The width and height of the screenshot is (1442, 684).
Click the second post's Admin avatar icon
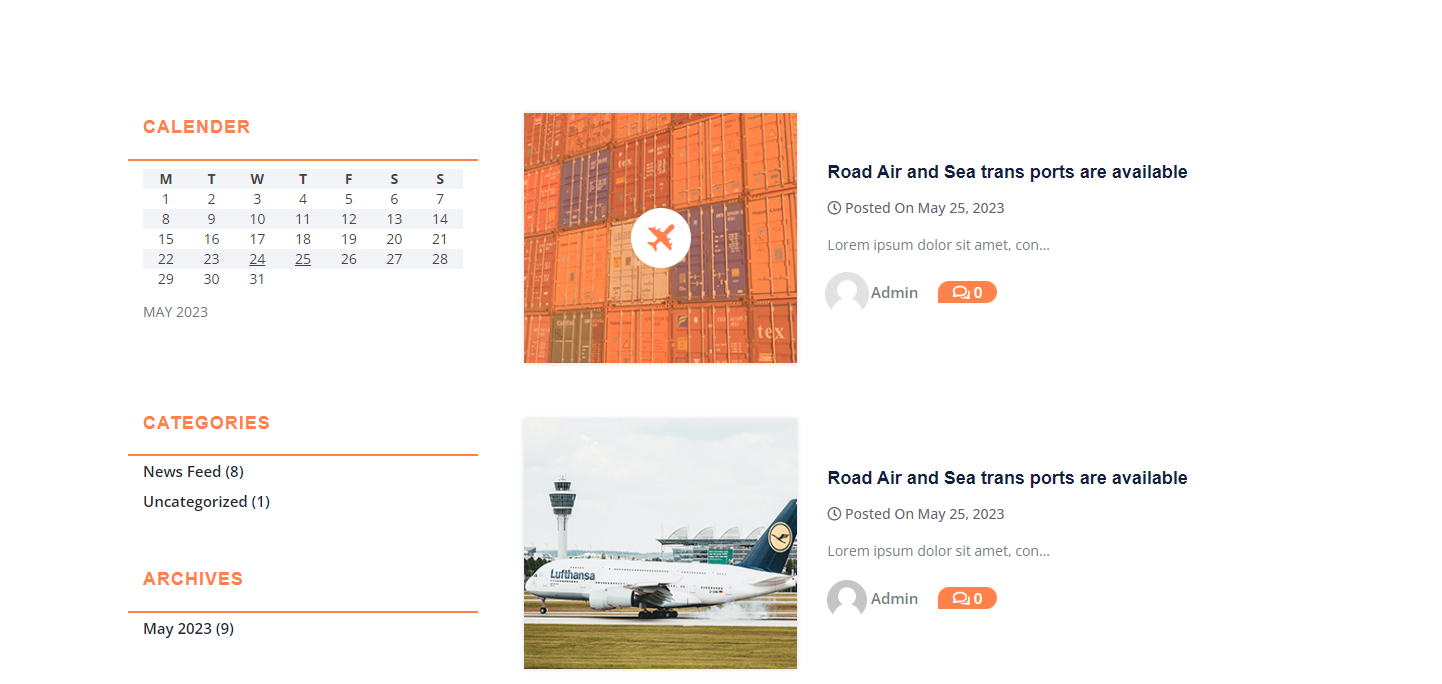tap(847, 599)
